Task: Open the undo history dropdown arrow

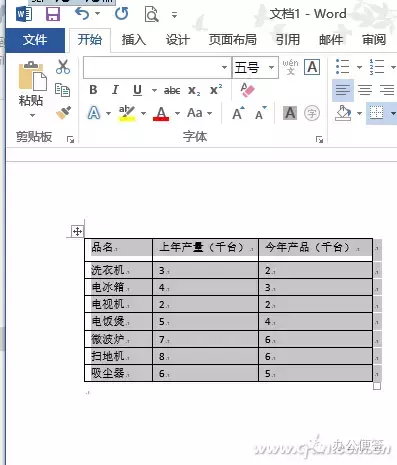Action: coord(97,14)
